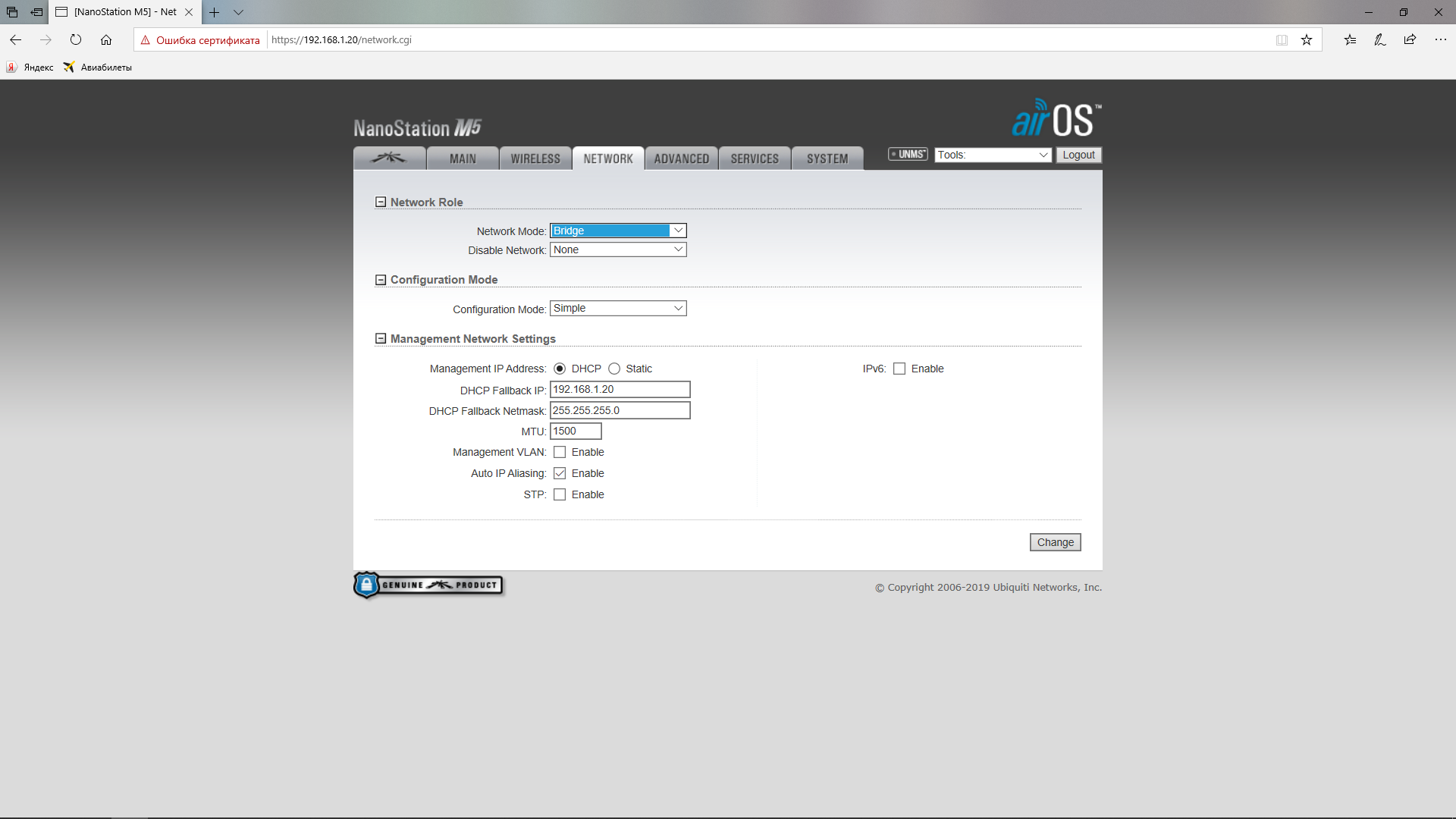Open the Ubiquiti logo tab
The height and width of the screenshot is (819, 1456).
pyautogui.click(x=389, y=158)
